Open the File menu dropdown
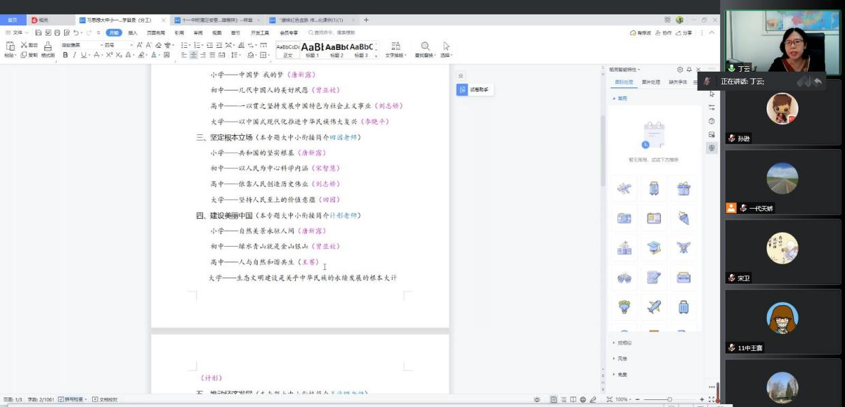This screenshot has height=407, width=845. 17,32
